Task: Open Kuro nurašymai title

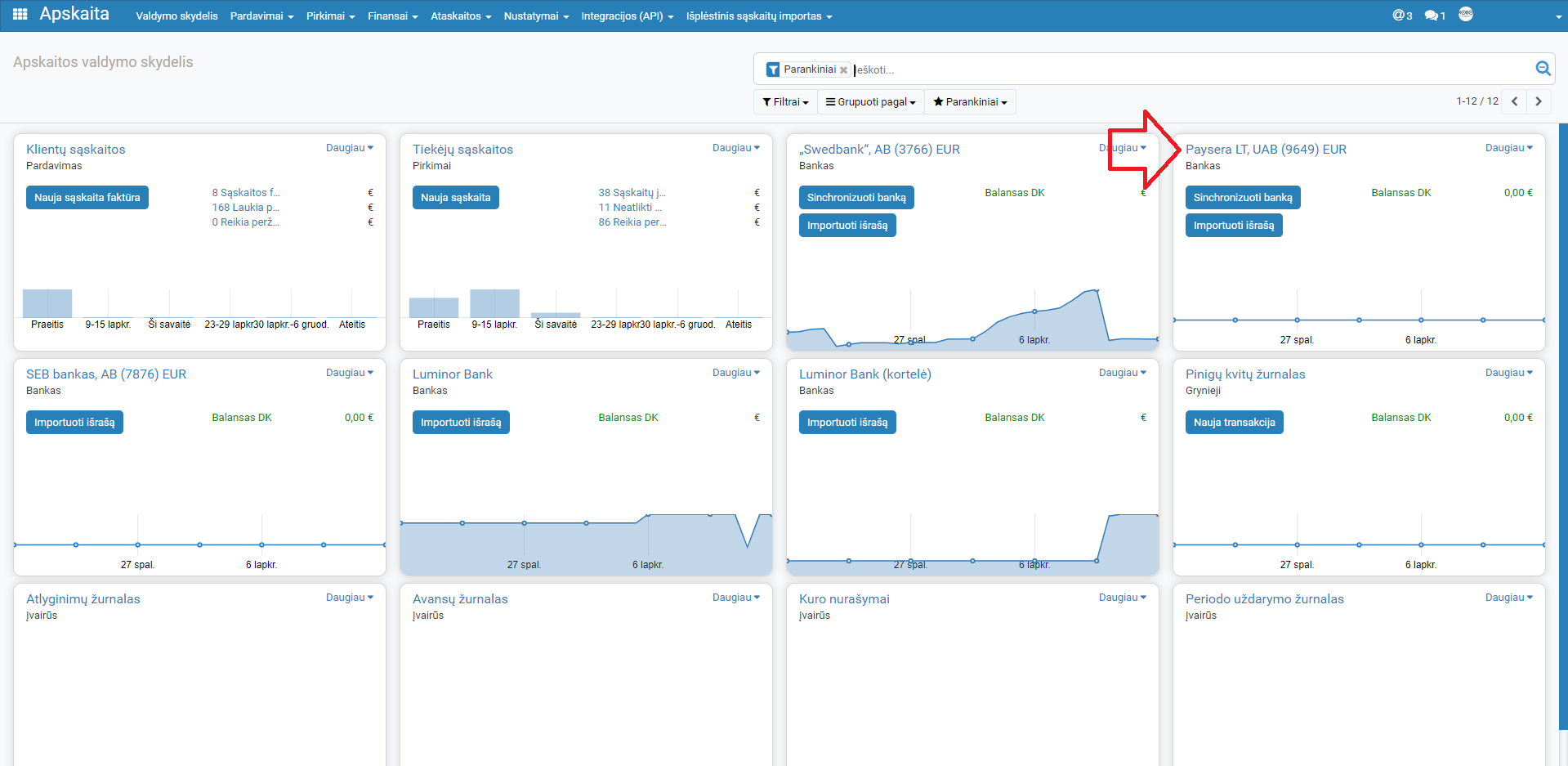Action: pos(844,599)
